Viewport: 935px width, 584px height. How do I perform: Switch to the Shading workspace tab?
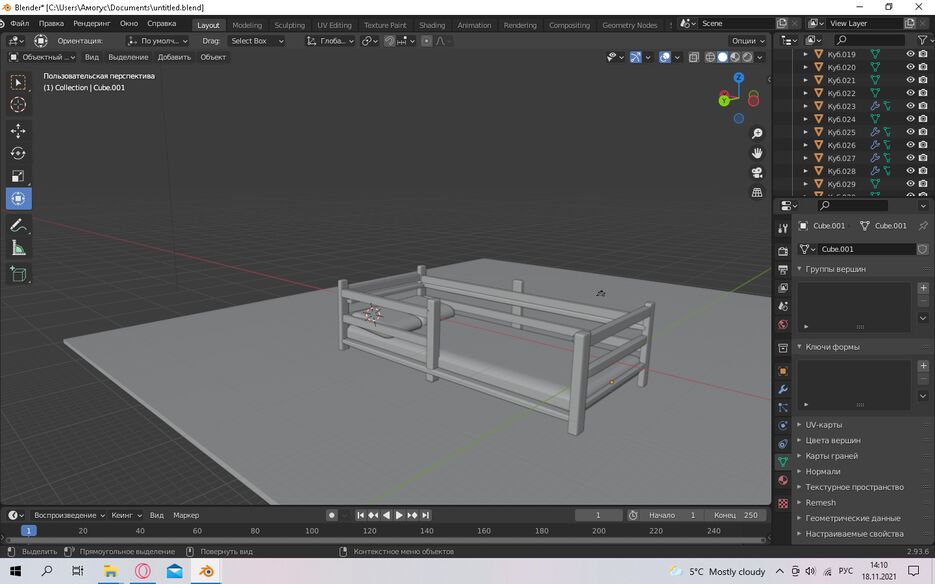tap(432, 25)
